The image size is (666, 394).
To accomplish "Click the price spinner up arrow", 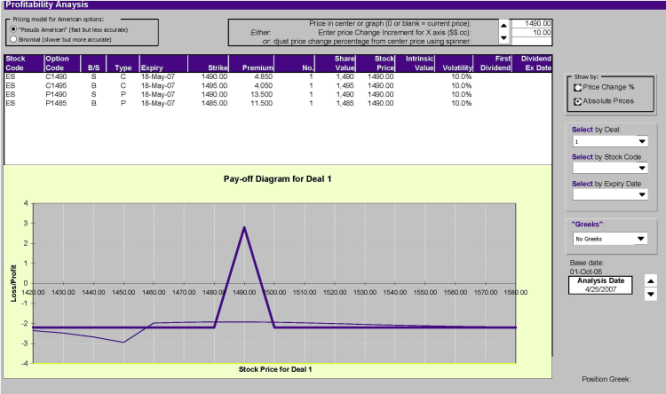I will point(504,25).
